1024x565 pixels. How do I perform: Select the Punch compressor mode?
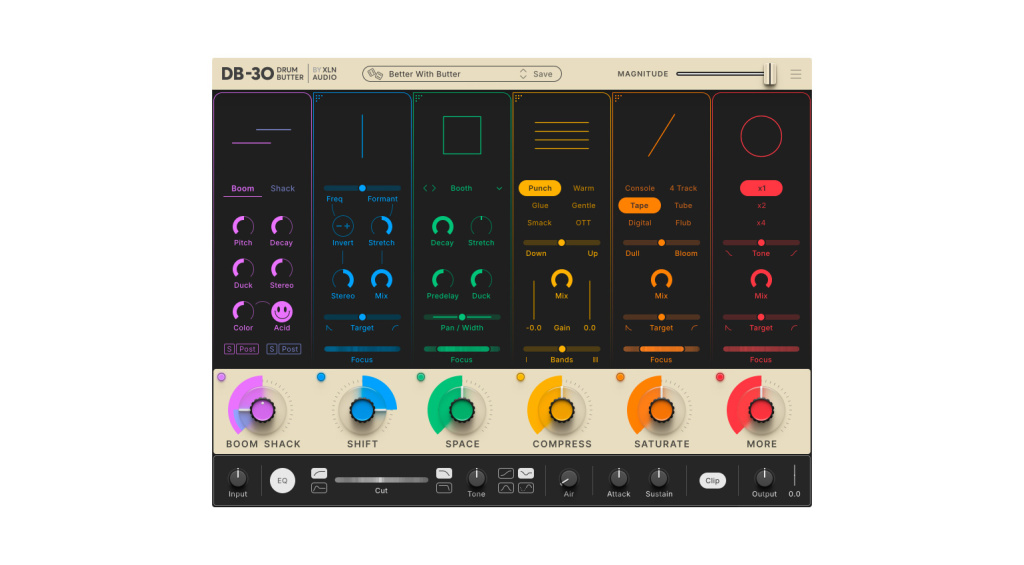point(539,188)
